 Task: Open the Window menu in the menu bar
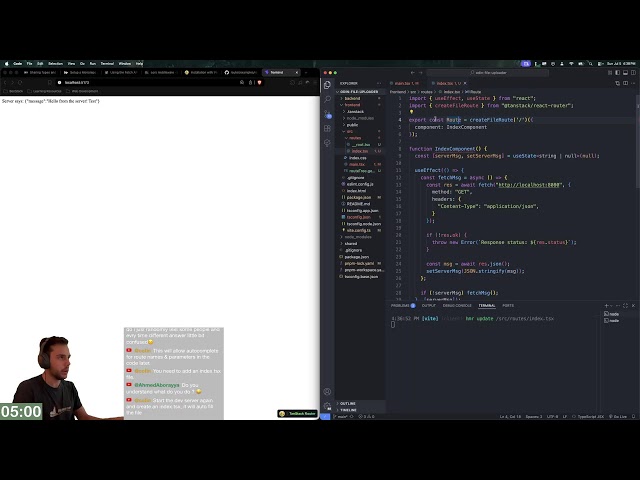tap(125, 64)
